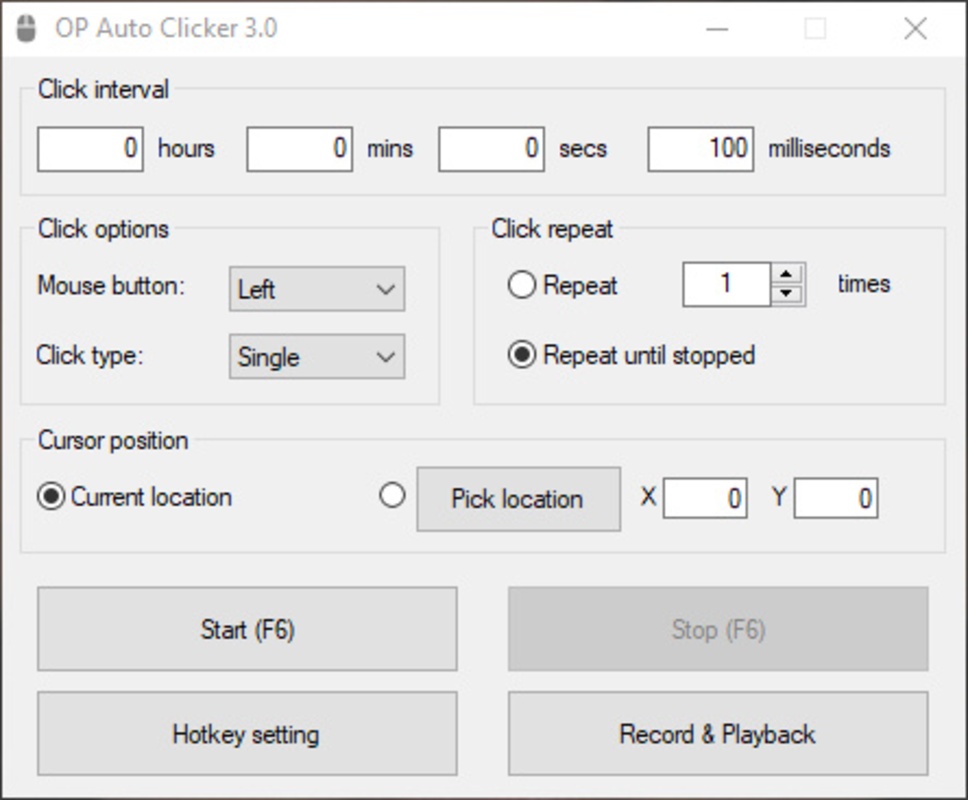This screenshot has width=968, height=800.
Task: Enable Repeat until stopped
Action: click(x=520, y=355)
